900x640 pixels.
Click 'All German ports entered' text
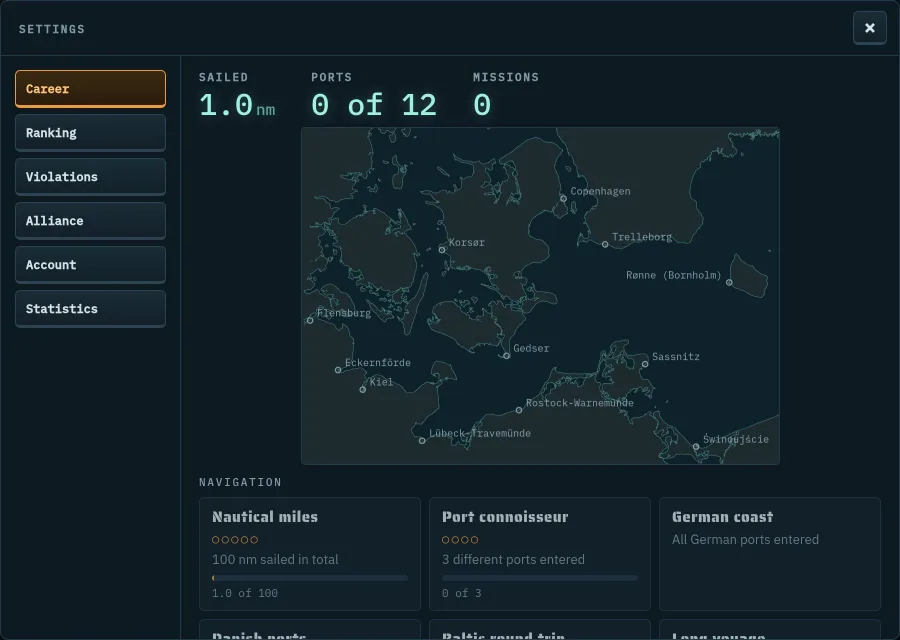pos(745,540)
